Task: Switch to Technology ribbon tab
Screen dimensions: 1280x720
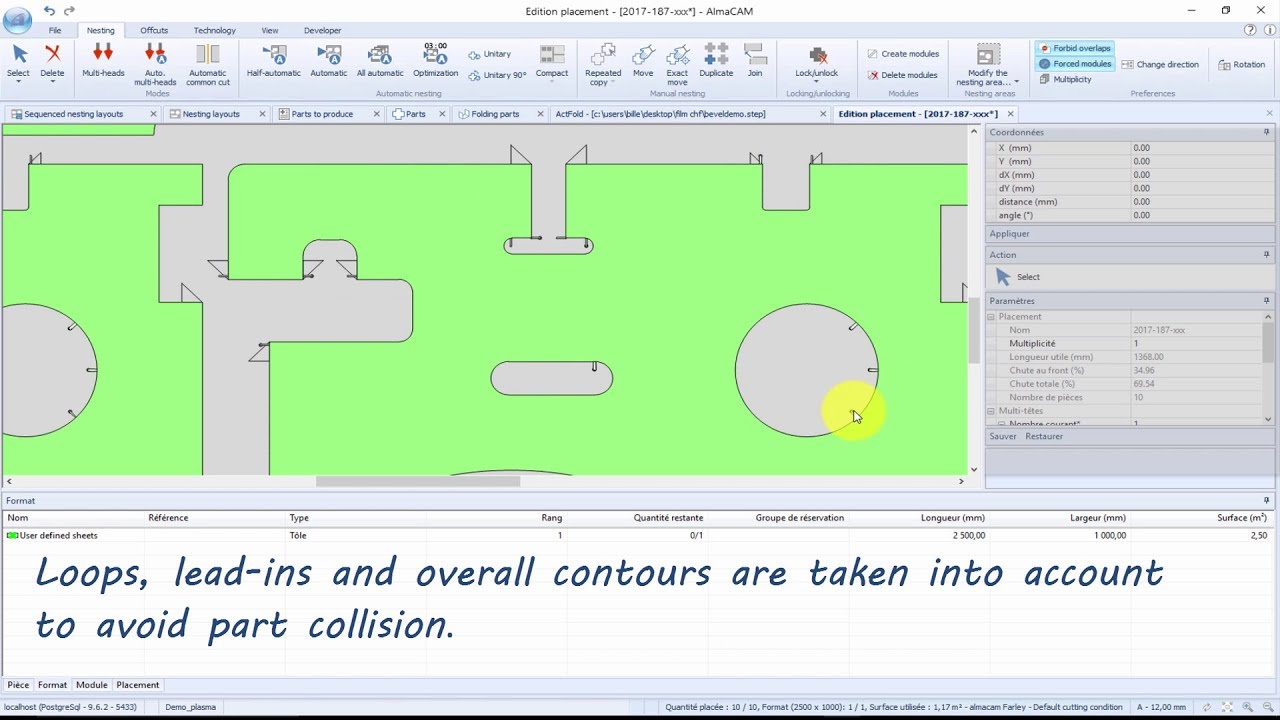Action: click(215, 31)
